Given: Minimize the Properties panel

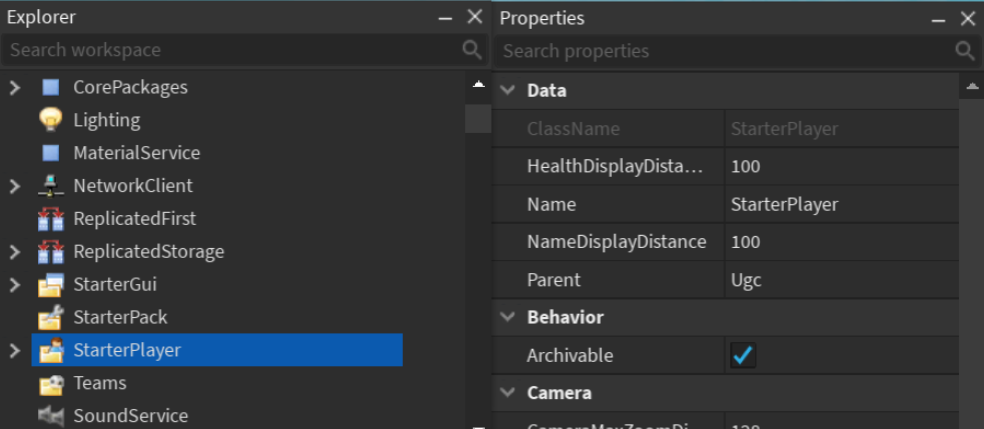Looking at the screenshot, I should pyautogui.click(x=938, y=19).
